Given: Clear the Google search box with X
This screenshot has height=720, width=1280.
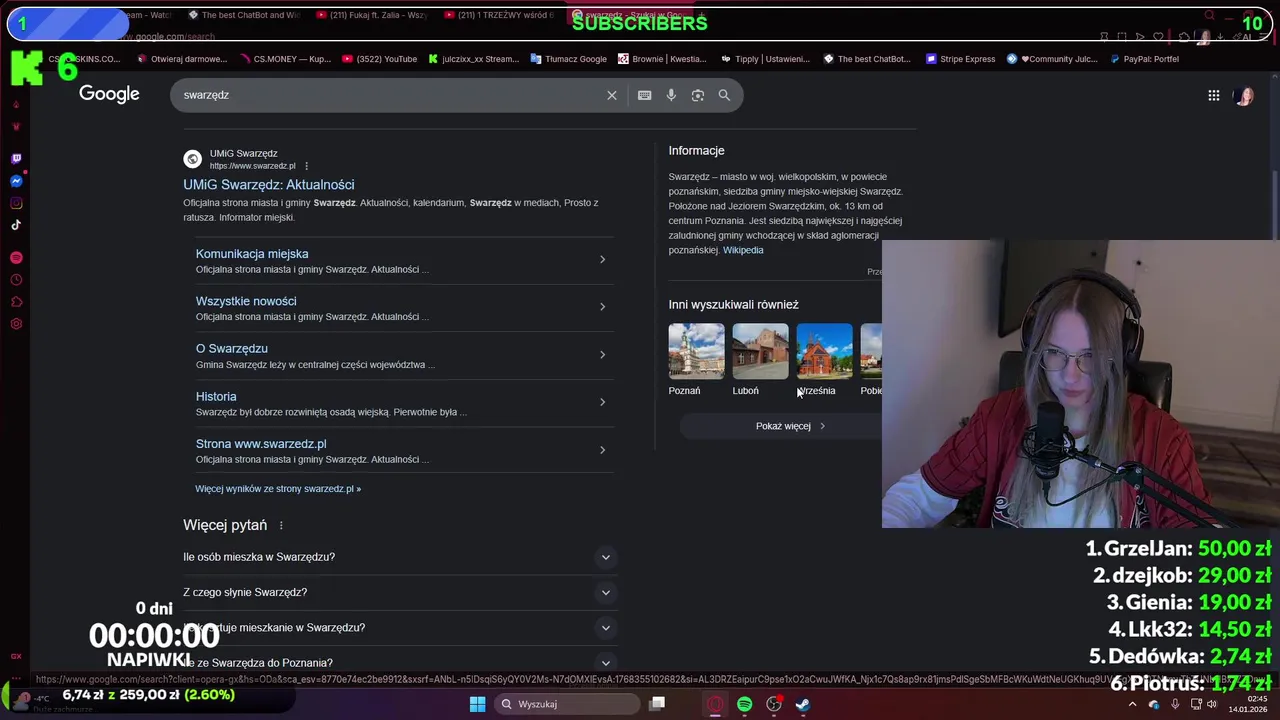Looking at the screenshot, I should pyautogui.click(x=612, y=95).
